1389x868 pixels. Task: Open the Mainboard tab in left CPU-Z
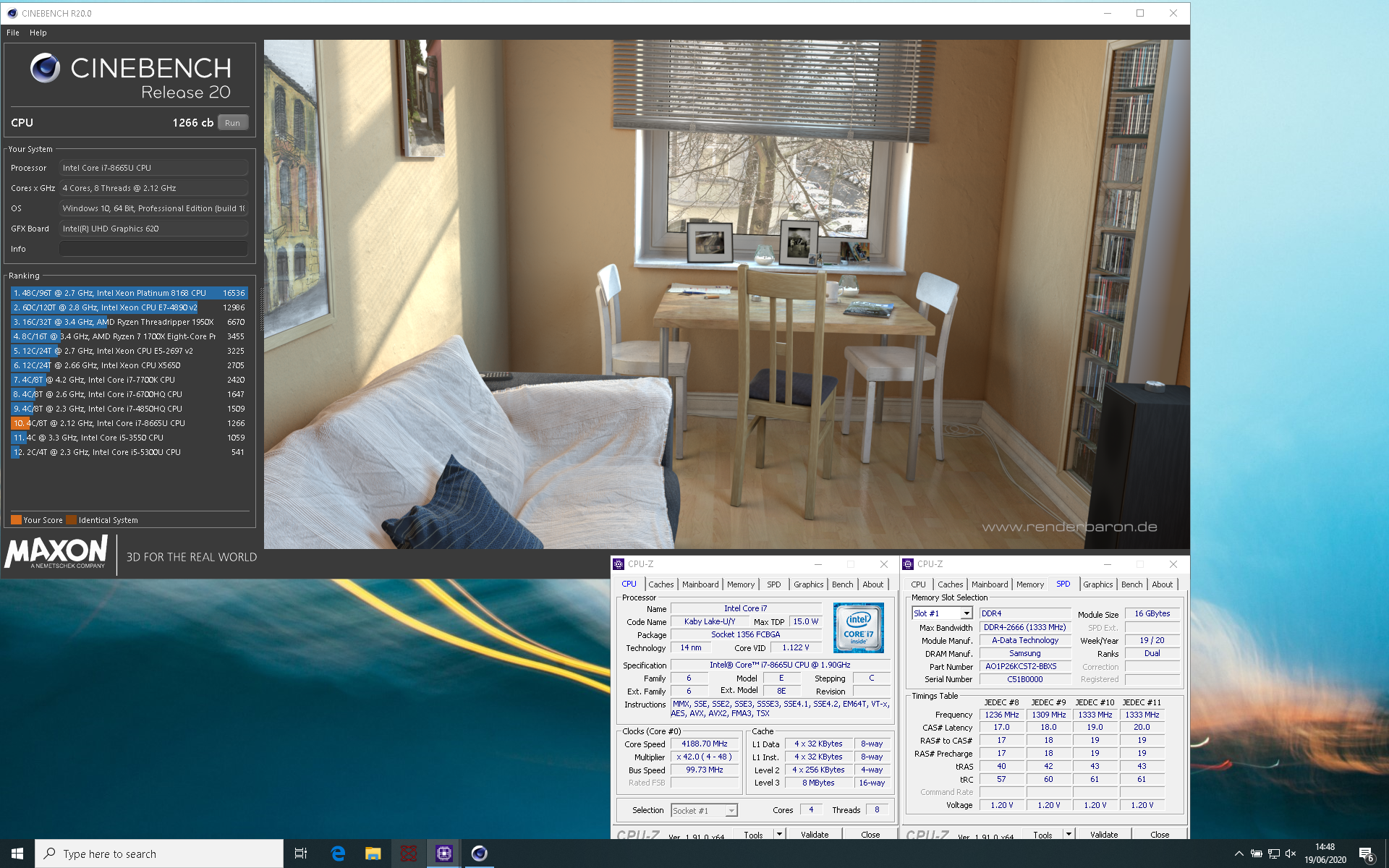[x=700, y=584]
